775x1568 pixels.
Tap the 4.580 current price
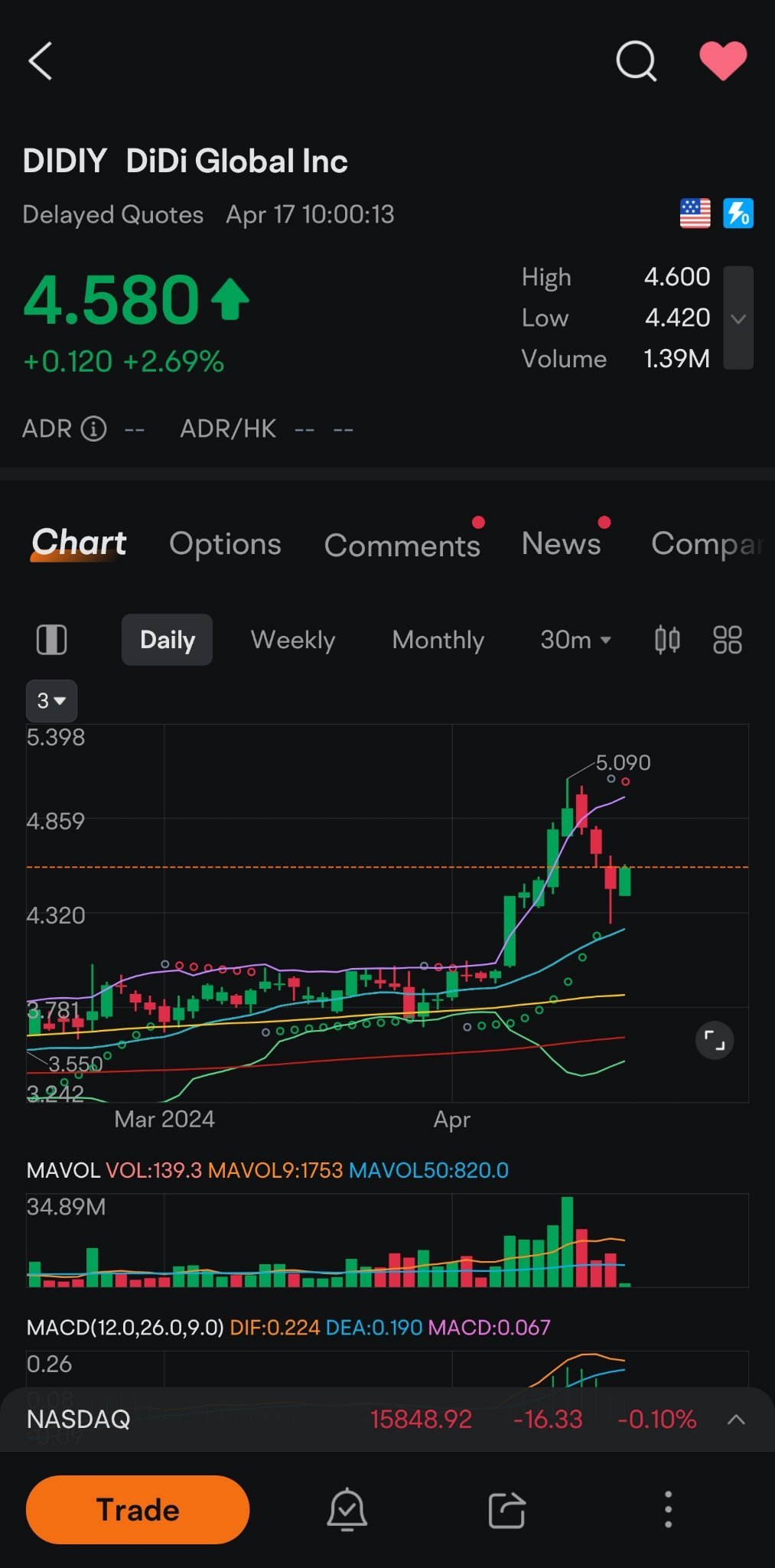112,299
